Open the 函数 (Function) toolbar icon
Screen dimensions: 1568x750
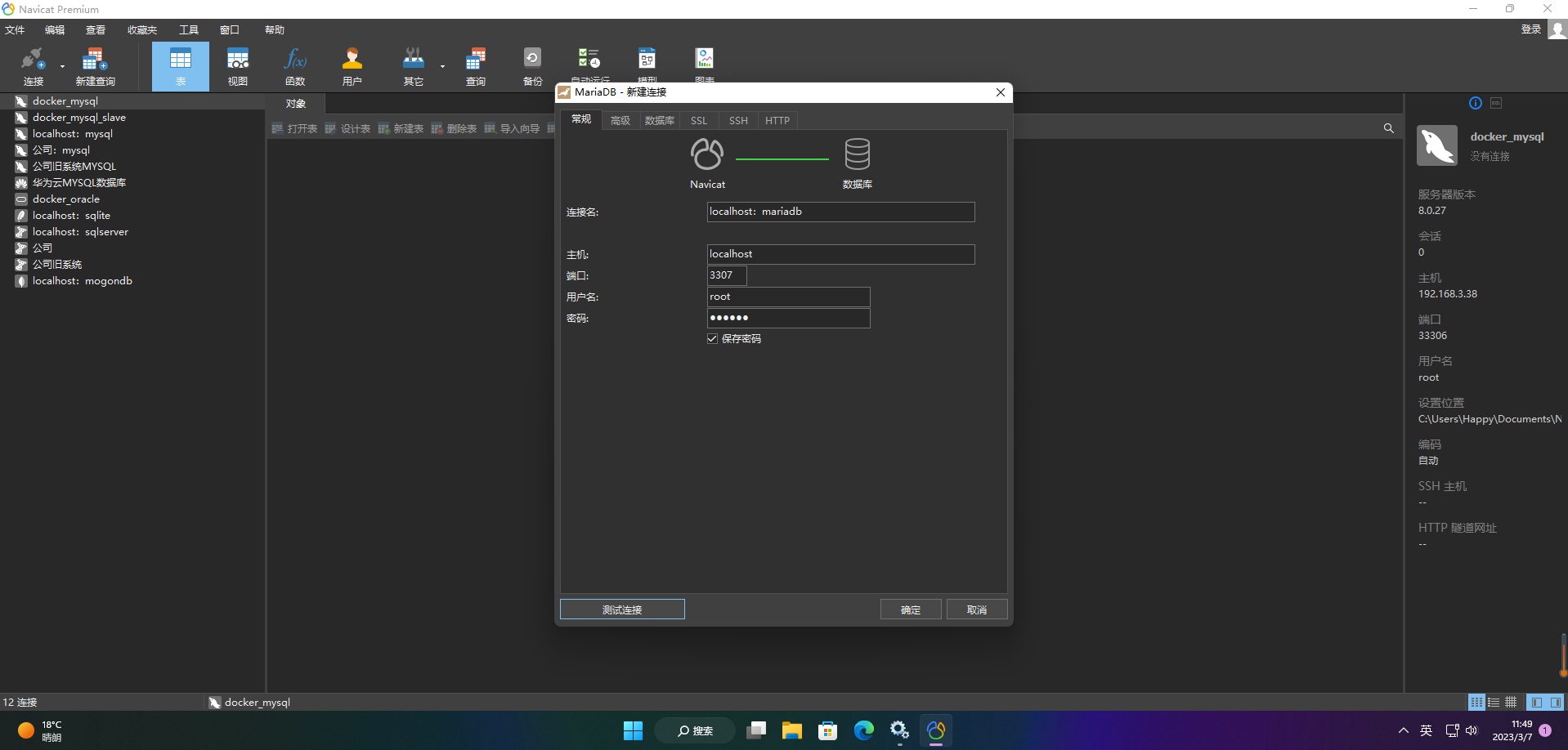(x=295, y=66)
